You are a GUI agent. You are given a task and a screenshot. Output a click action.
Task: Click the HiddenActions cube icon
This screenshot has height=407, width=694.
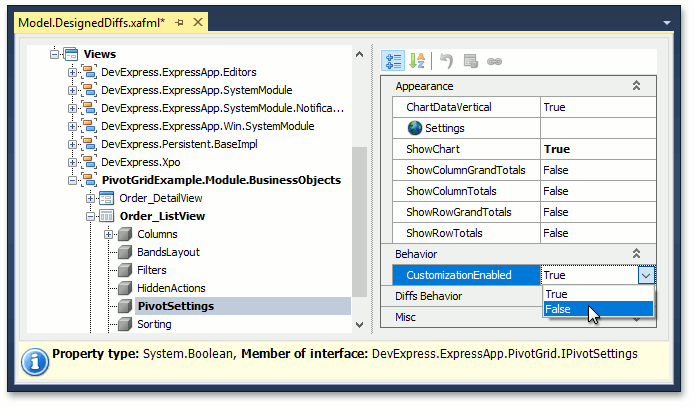click(125, 288)
